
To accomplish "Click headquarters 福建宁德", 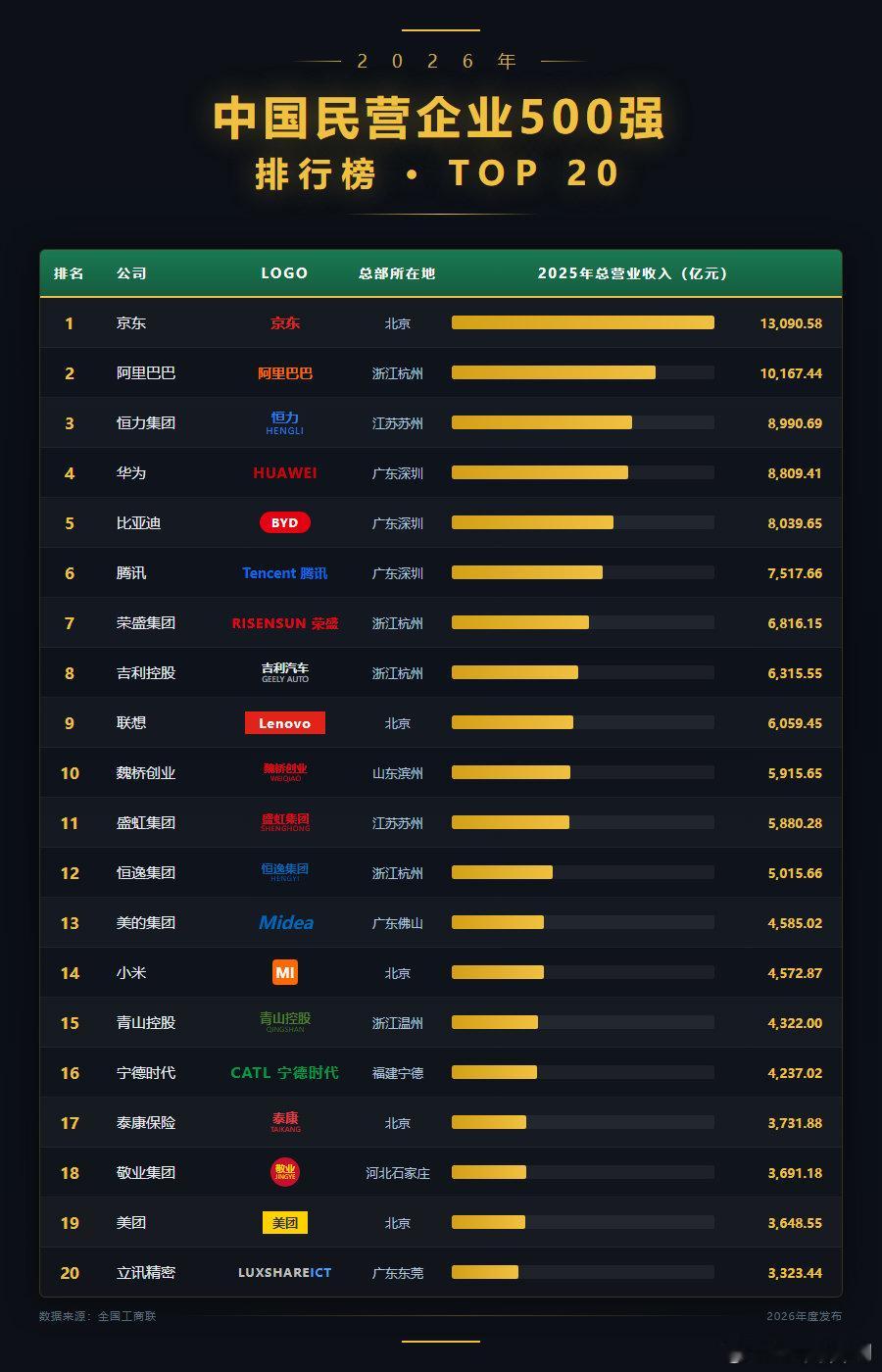I will (398, 1073).
